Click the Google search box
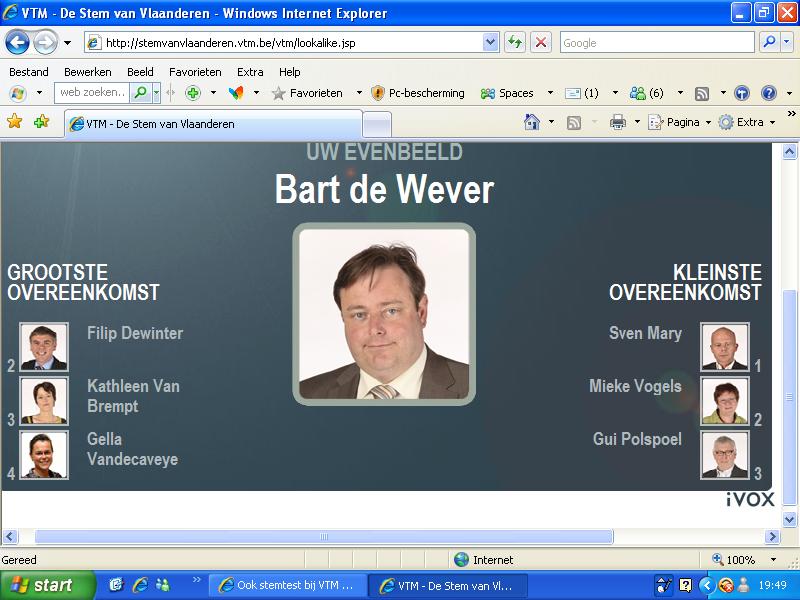 [x=657, y=43]
